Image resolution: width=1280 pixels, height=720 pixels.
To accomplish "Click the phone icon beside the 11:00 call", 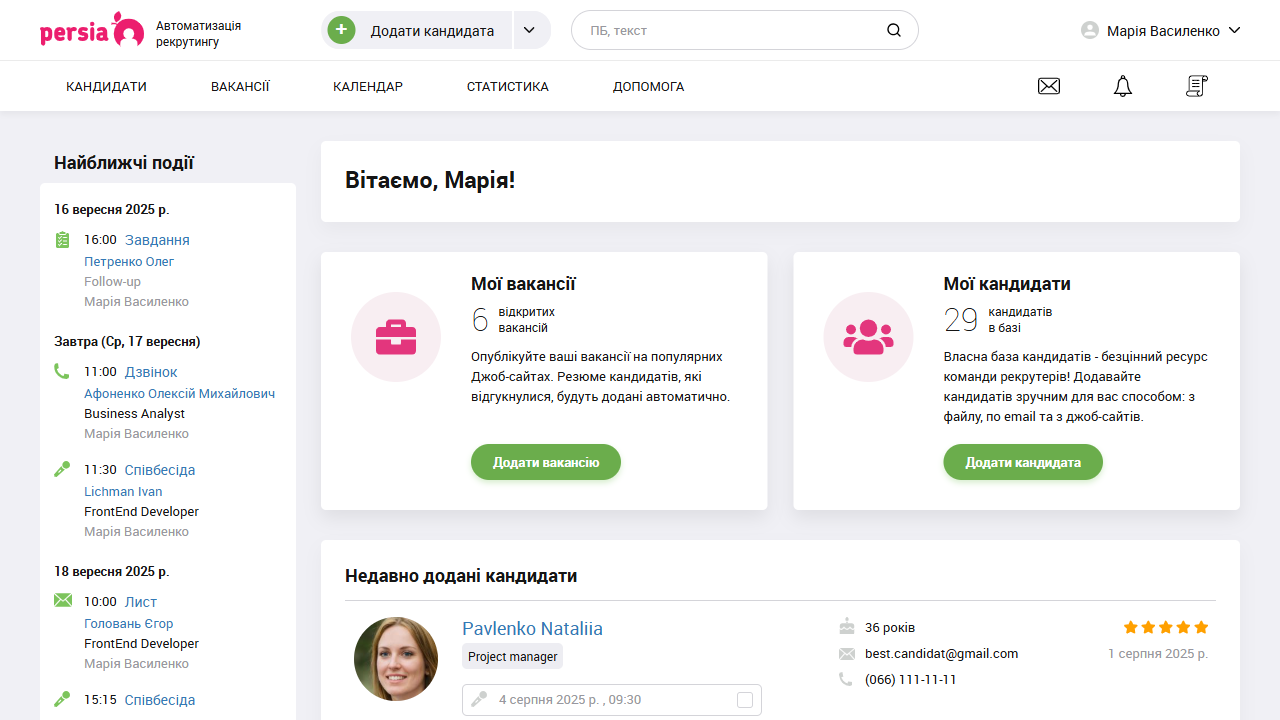I will (62, 370).
